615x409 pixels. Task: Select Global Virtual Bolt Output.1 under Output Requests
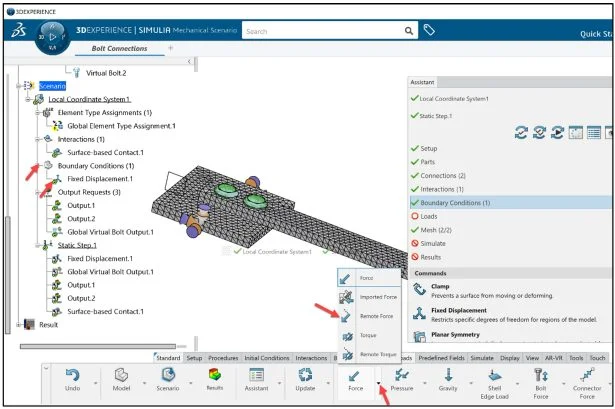coord(110,232)
